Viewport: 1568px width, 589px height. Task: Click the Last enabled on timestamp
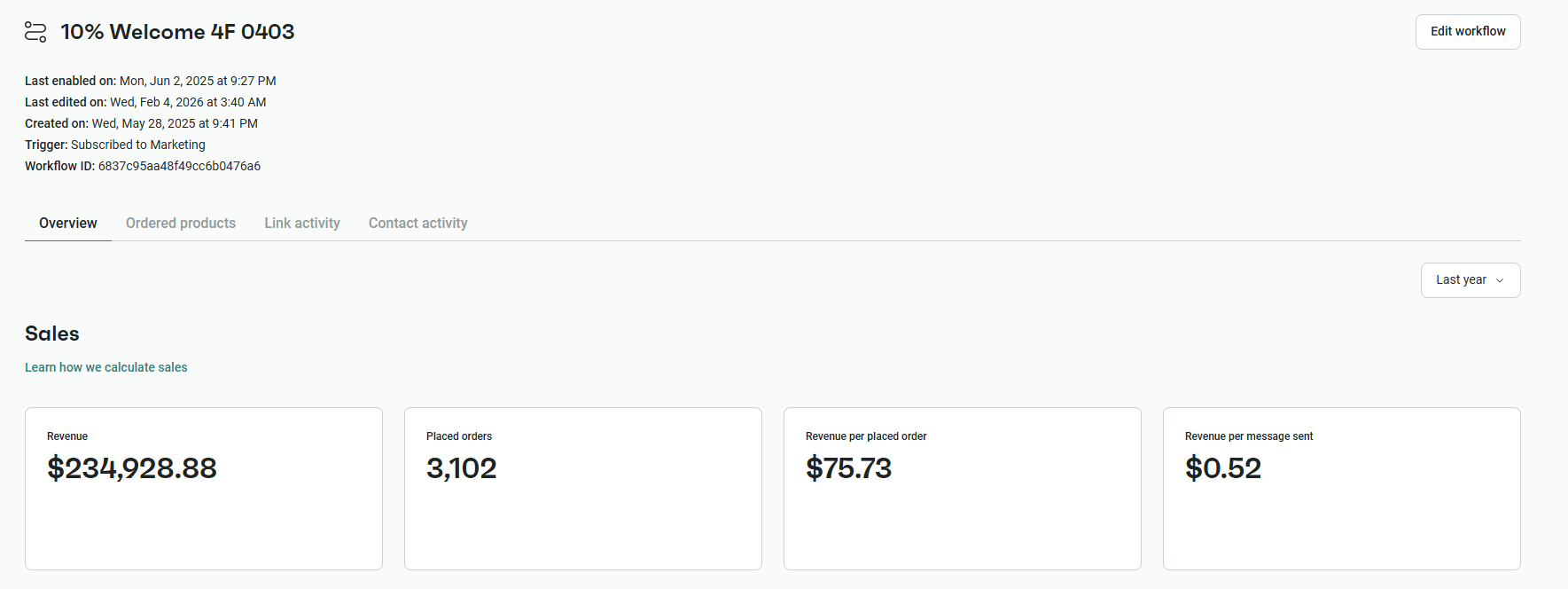(197, 81)
